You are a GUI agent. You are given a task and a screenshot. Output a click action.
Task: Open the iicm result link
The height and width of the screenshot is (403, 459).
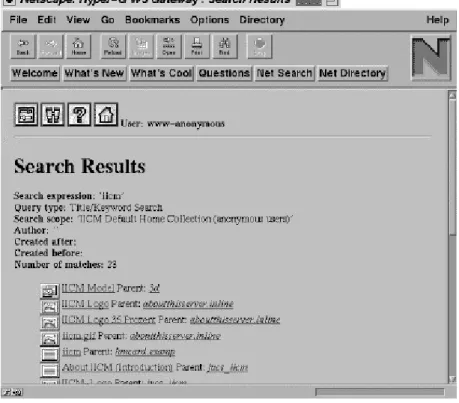pyautogui.click(x=71, y=351)
